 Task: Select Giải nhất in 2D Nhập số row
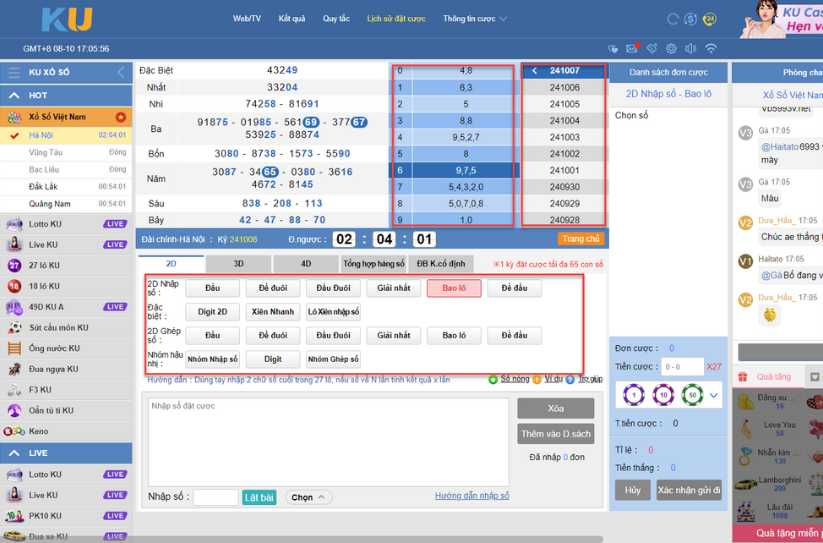(x=394, y=288)
